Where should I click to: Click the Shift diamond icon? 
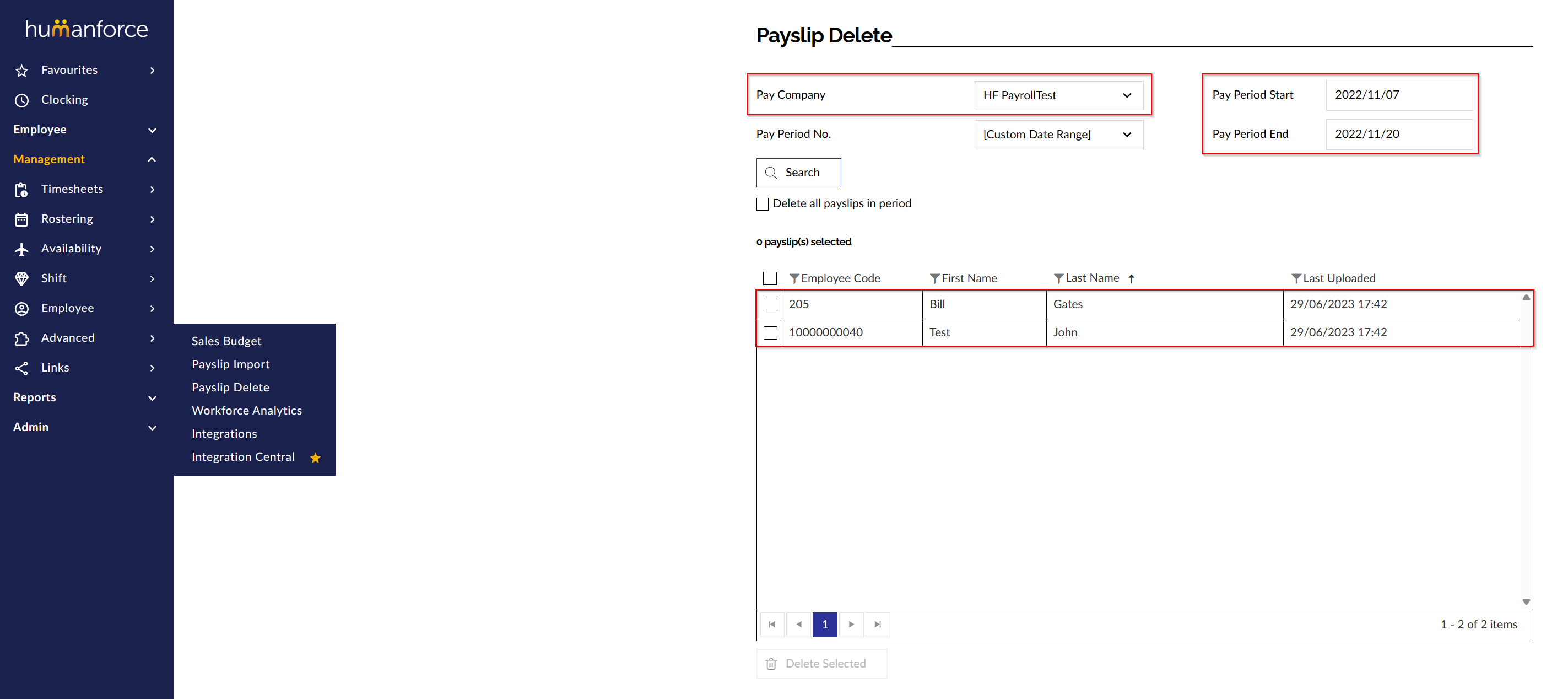[x=22, y=278]
